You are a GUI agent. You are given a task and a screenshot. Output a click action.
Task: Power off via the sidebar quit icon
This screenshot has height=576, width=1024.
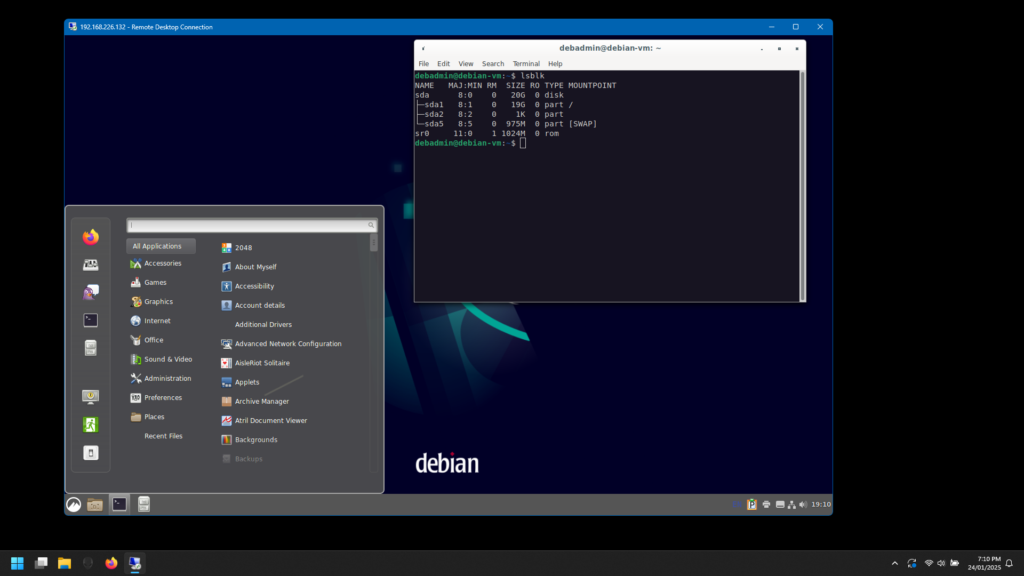coord(89,452)
